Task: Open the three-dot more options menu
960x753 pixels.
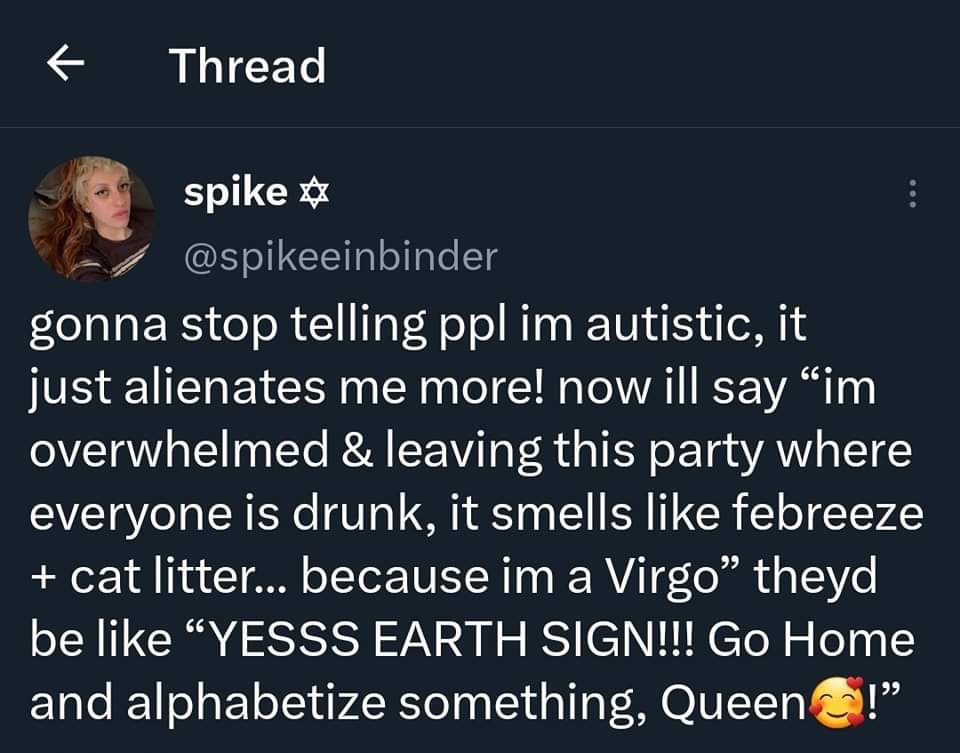Action: (x=911, y=194)
